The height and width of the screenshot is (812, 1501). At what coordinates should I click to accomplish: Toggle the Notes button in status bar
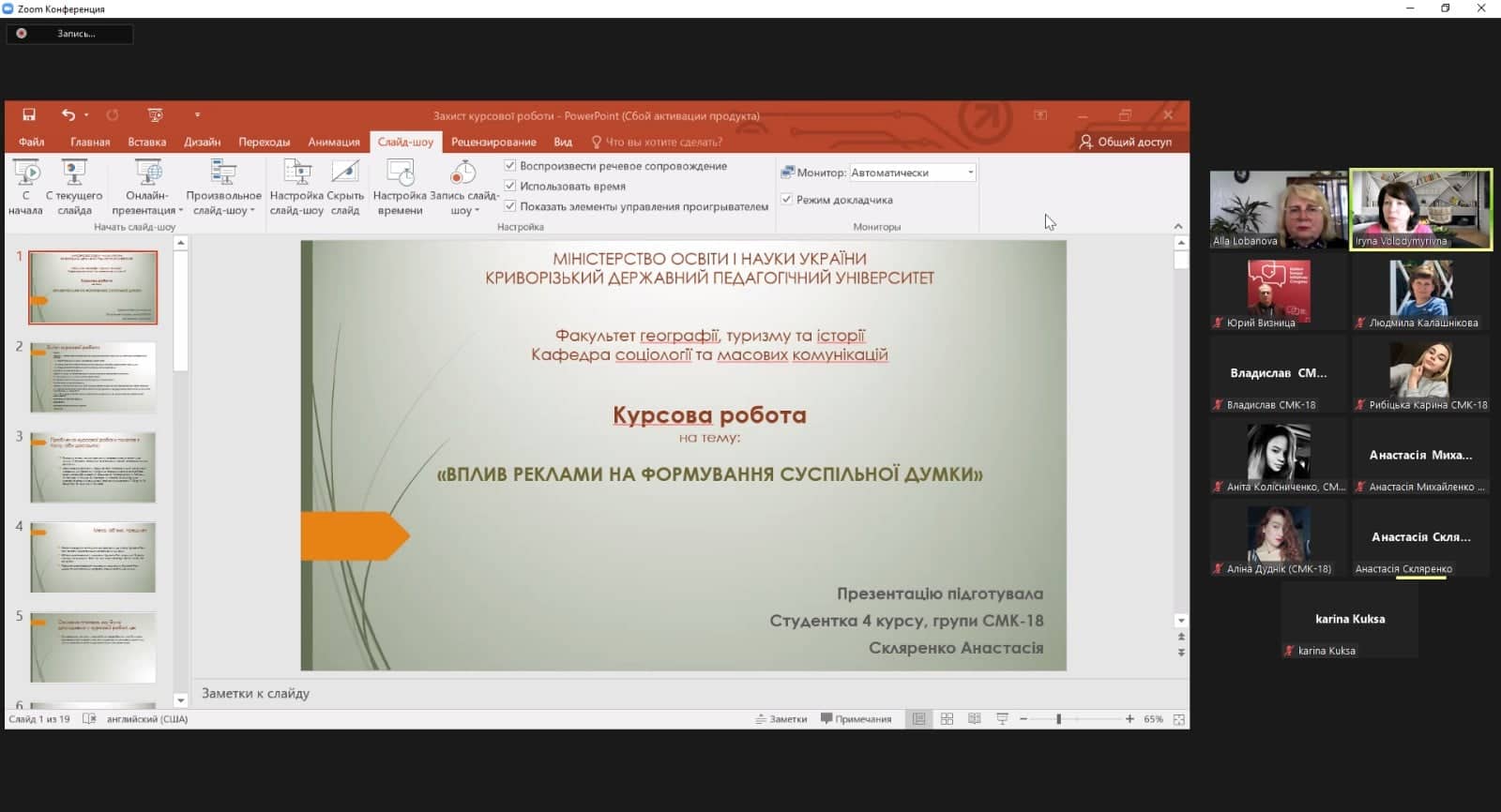781,719
